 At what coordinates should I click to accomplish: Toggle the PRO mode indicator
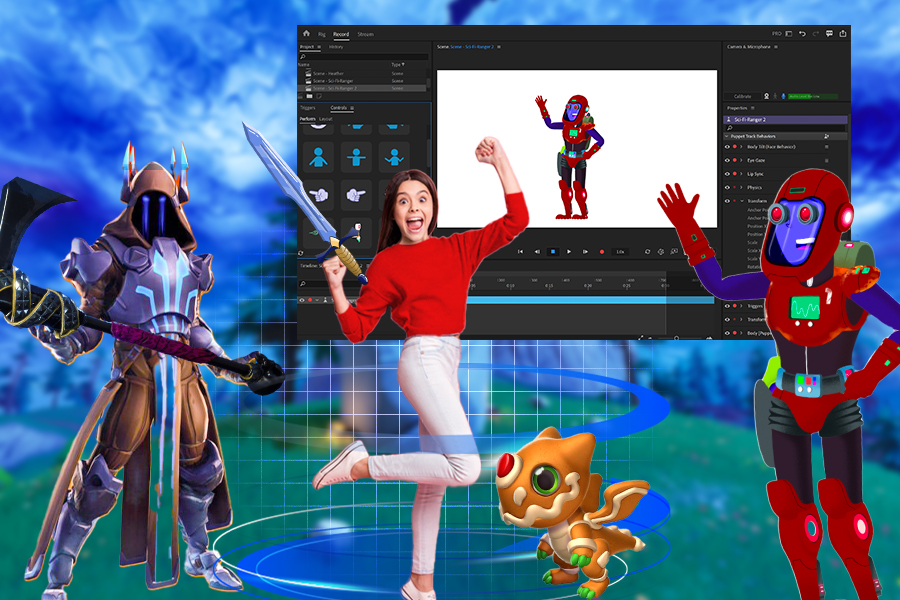[x=776, y=34]
